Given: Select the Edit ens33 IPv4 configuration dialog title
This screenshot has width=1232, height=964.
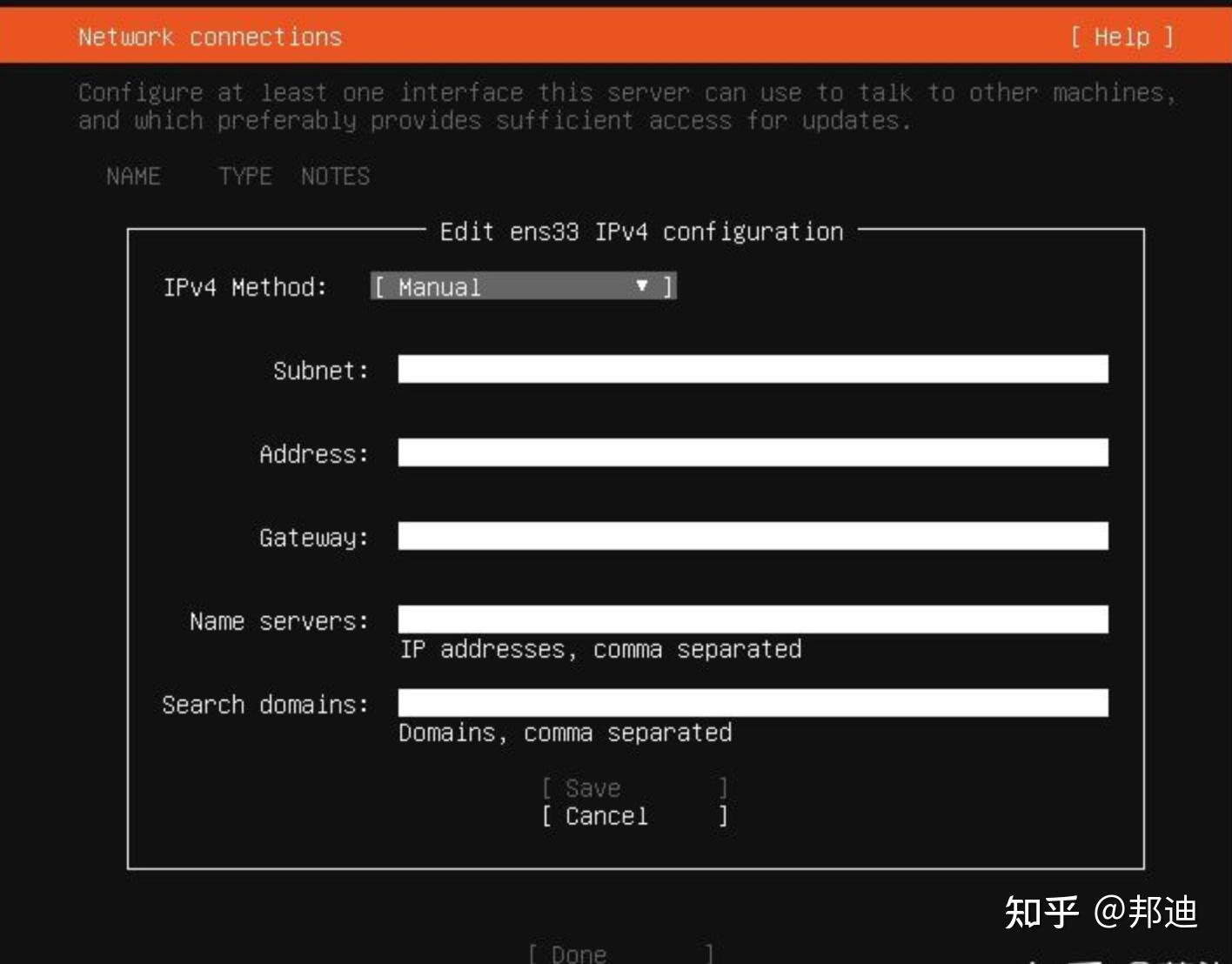Looking at the screenshot, I should click(641, 231).
